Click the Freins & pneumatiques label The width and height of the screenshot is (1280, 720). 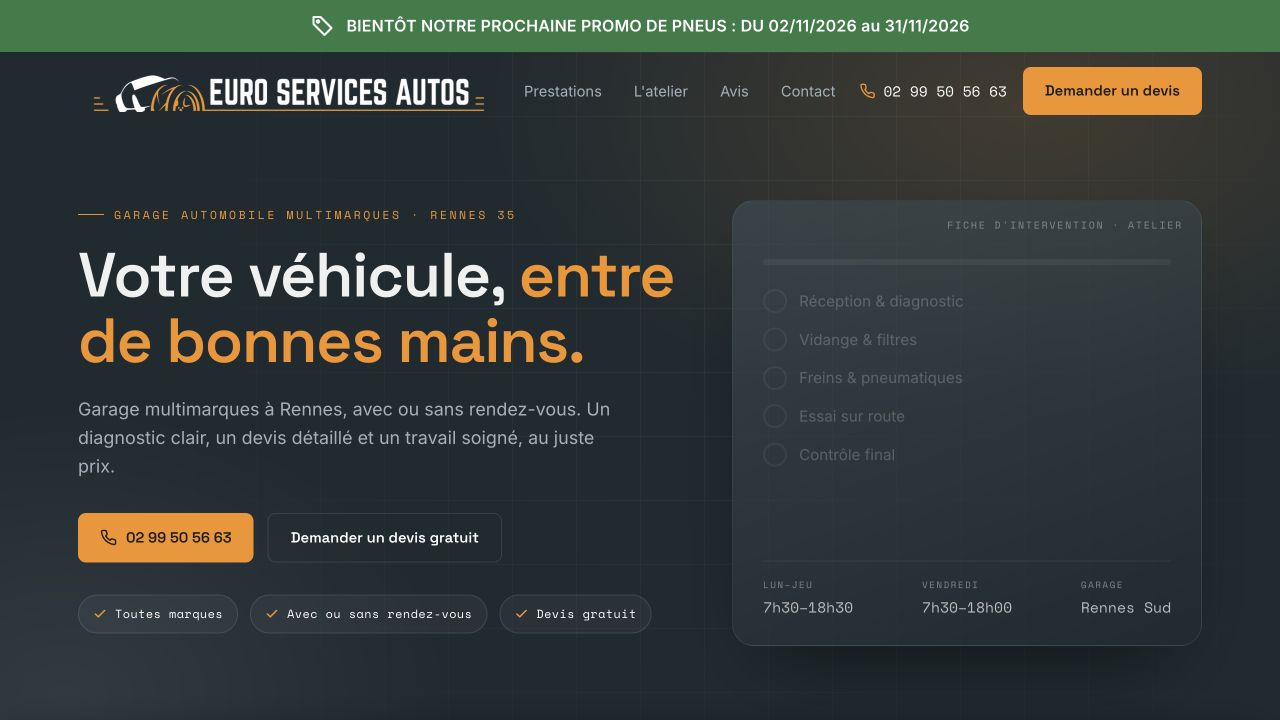coord(881,378)
